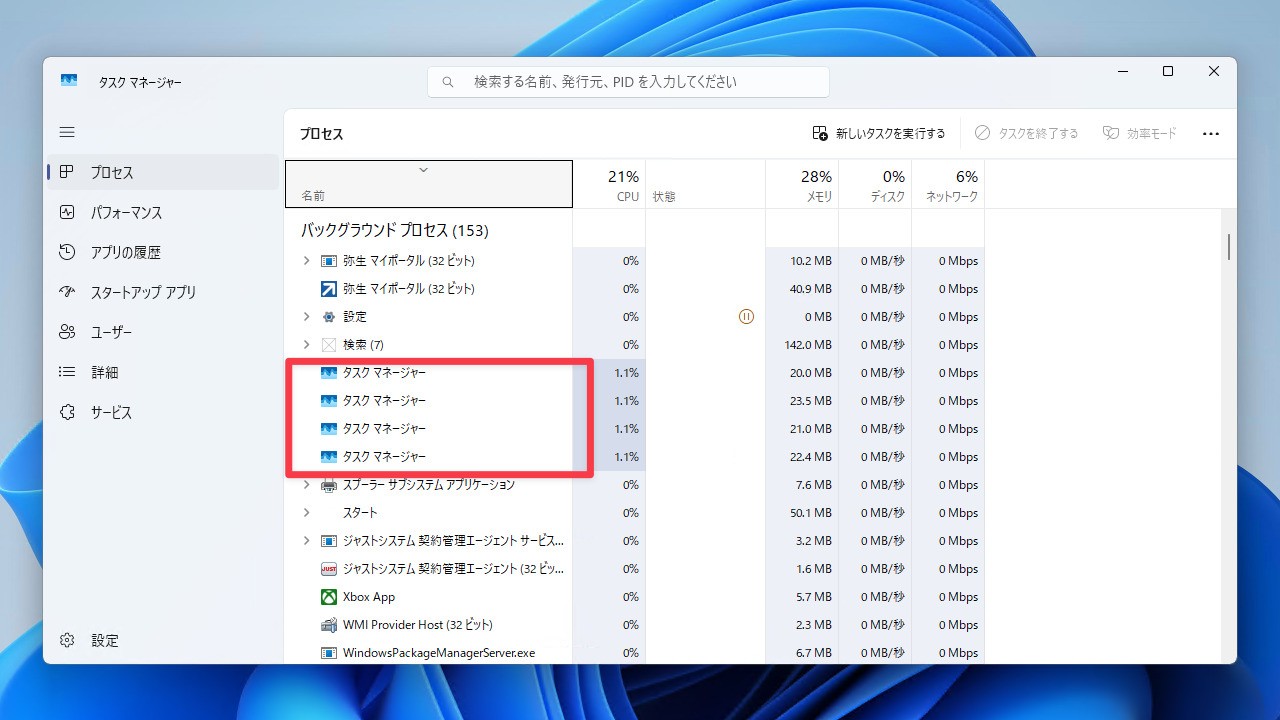1280x720 pixels.
Task: Click the search box for name, publisher, PID
Action: click(628, 82)
